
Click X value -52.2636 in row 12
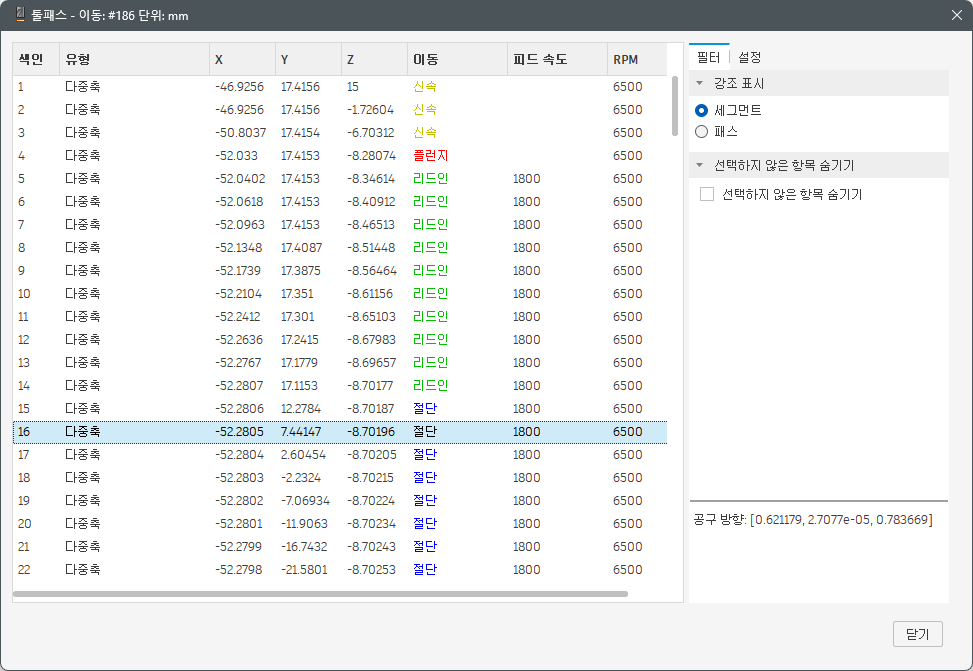click(239, 340)
